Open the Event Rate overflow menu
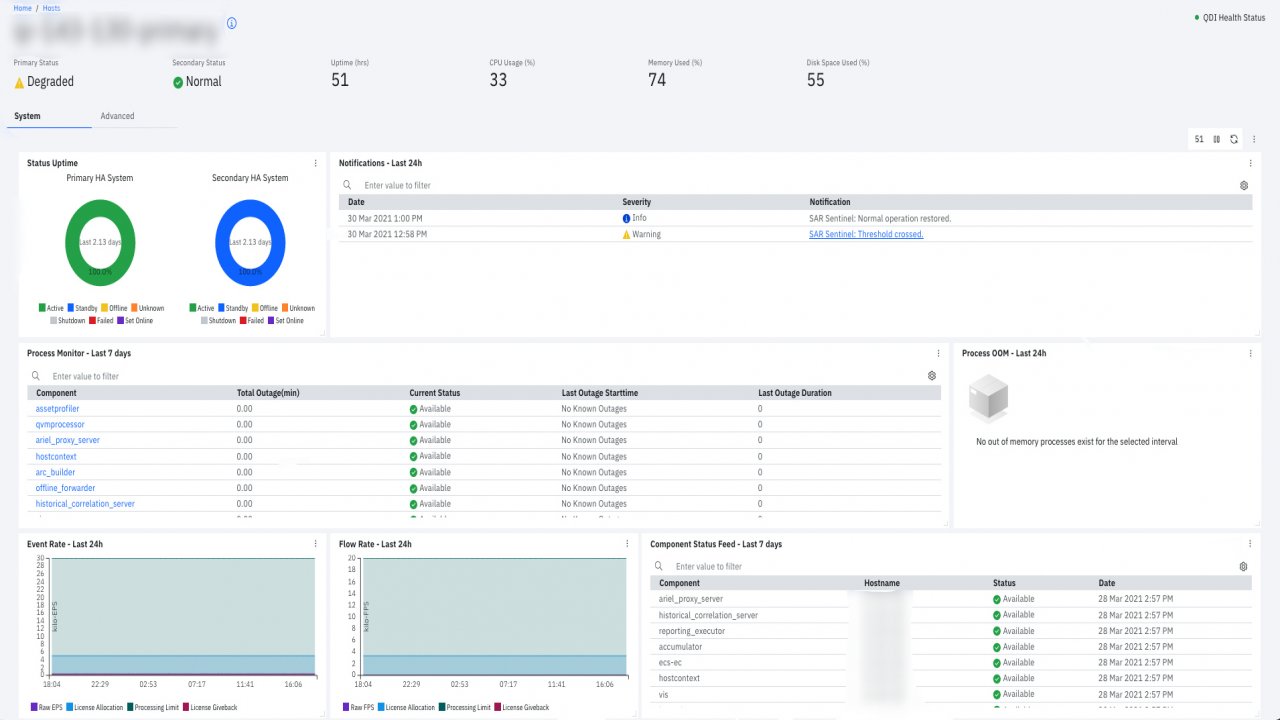1280x720 pixels. click(316, 544)
